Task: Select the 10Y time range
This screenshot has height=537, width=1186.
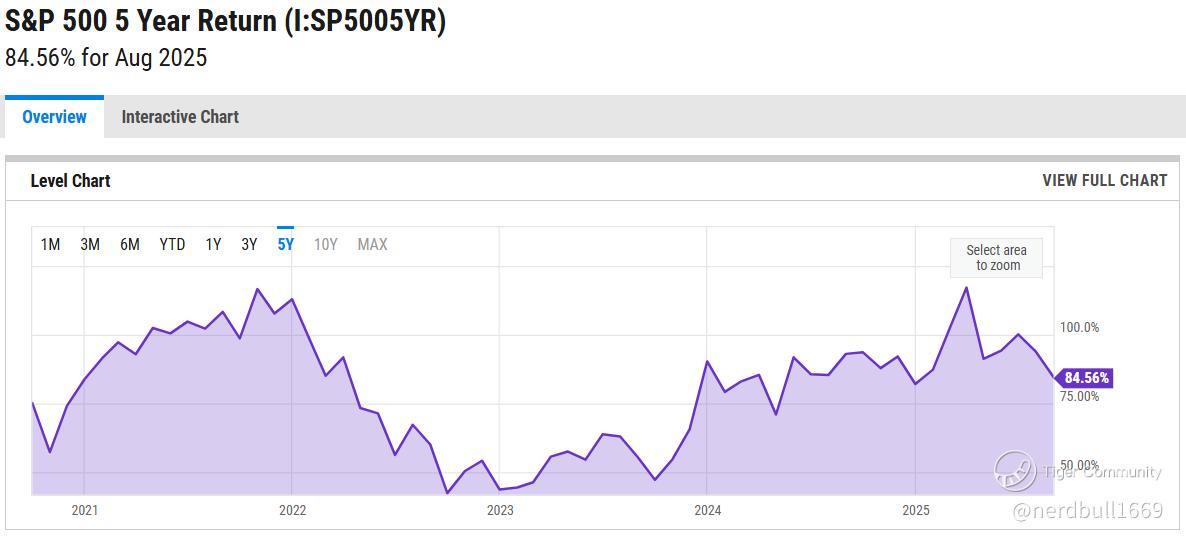Action: 325,244
